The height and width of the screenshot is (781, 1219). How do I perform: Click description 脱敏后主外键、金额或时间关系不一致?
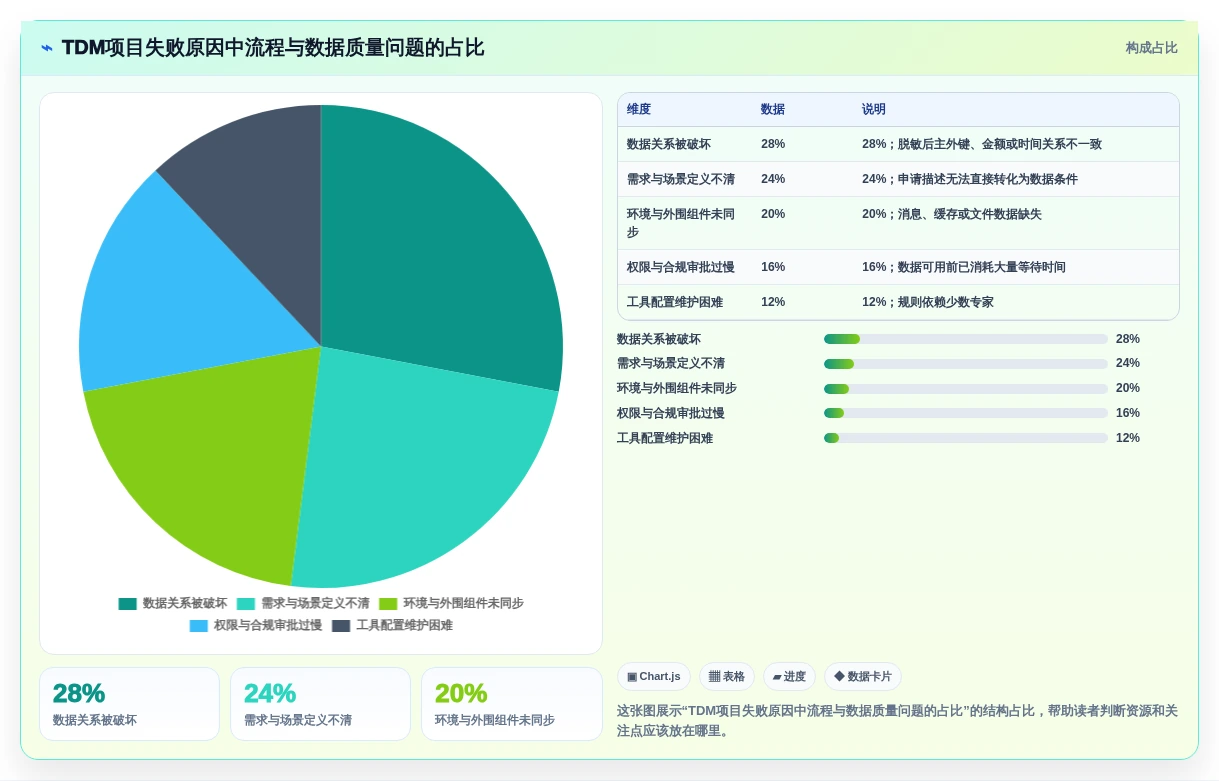pos(999,144)
